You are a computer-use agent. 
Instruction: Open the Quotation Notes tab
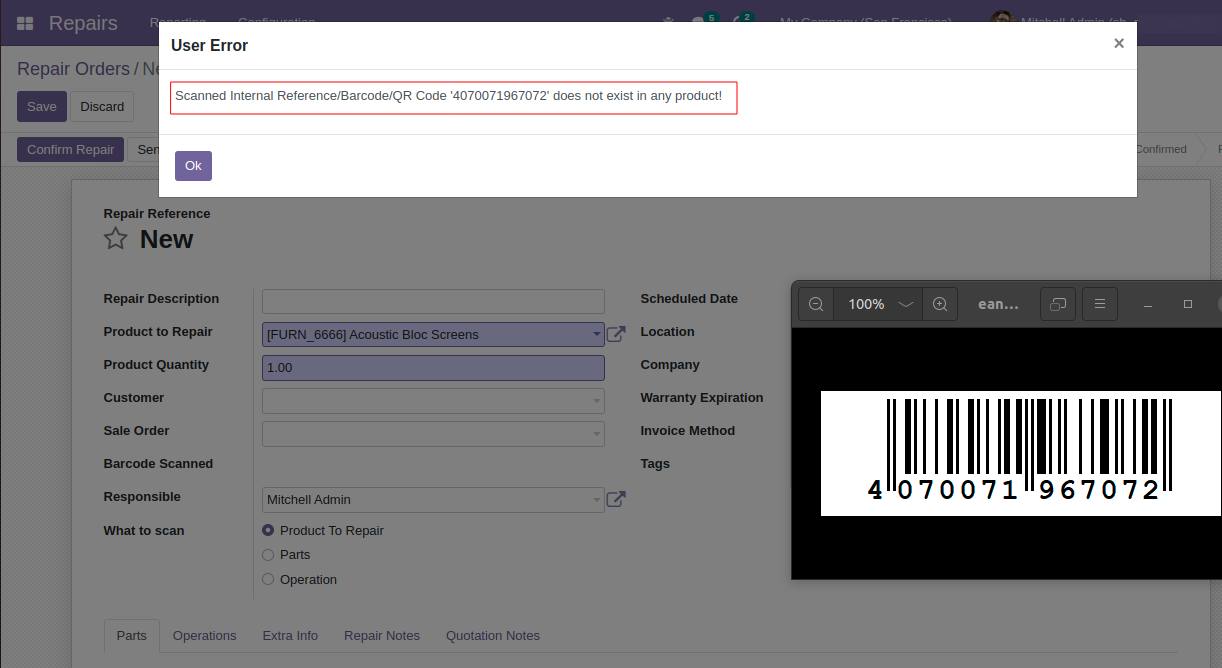pos(493,636)
